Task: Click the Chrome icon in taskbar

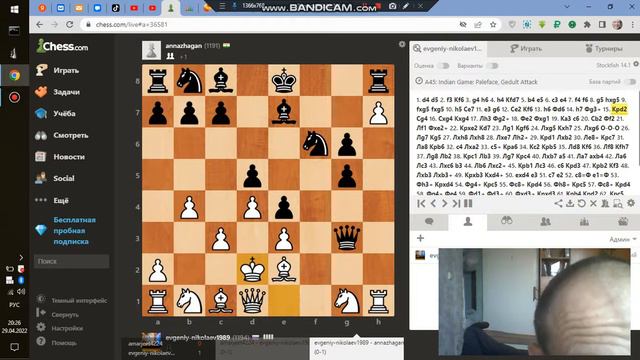Action: click(x=14, y=76)
